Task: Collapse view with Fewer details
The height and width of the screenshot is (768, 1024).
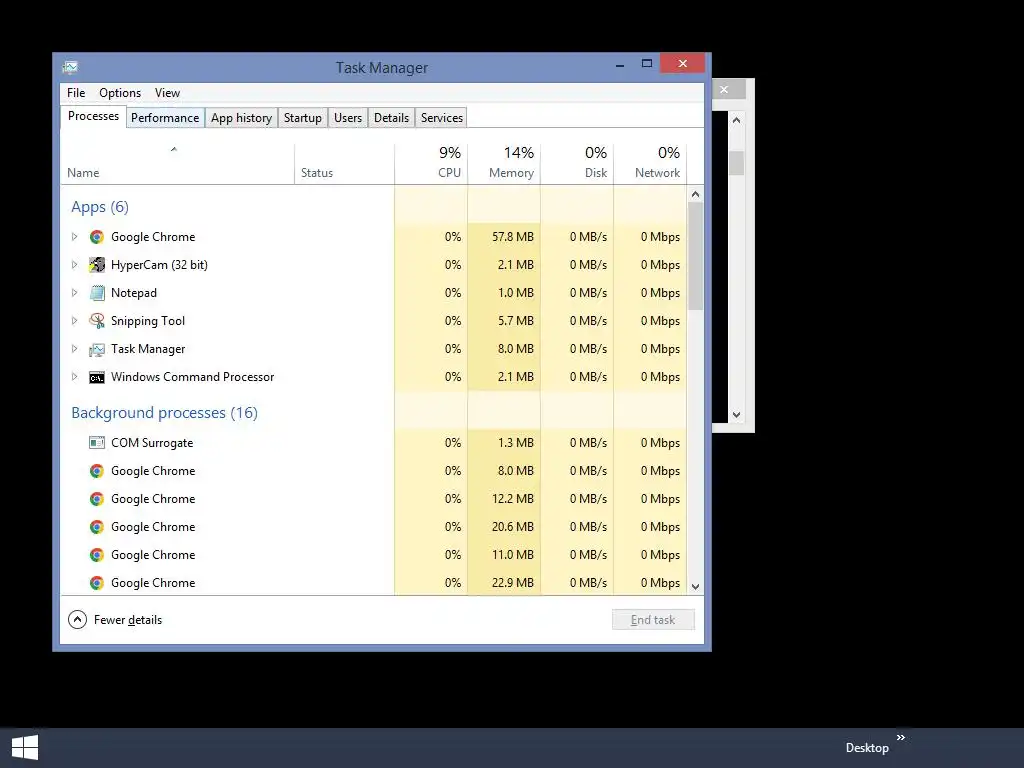Action: tap(115, 620)
